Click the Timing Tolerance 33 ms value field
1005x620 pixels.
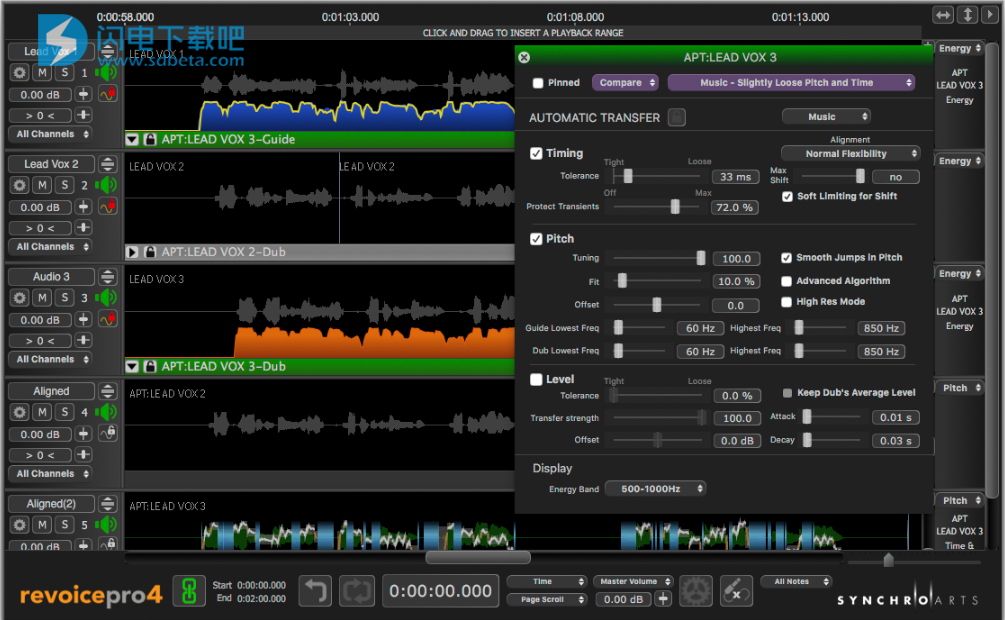tap(735, 177)
